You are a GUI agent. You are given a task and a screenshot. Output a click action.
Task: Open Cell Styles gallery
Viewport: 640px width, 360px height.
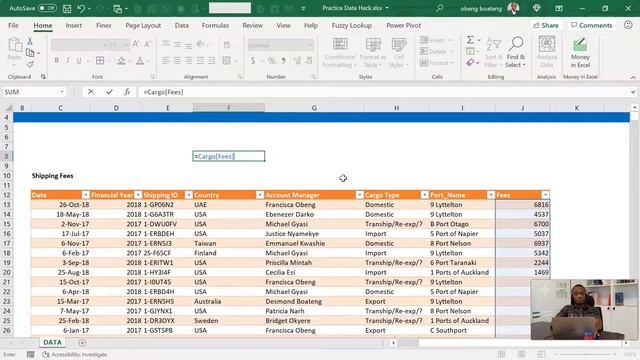pyautogui.click(x=398, y=52)
